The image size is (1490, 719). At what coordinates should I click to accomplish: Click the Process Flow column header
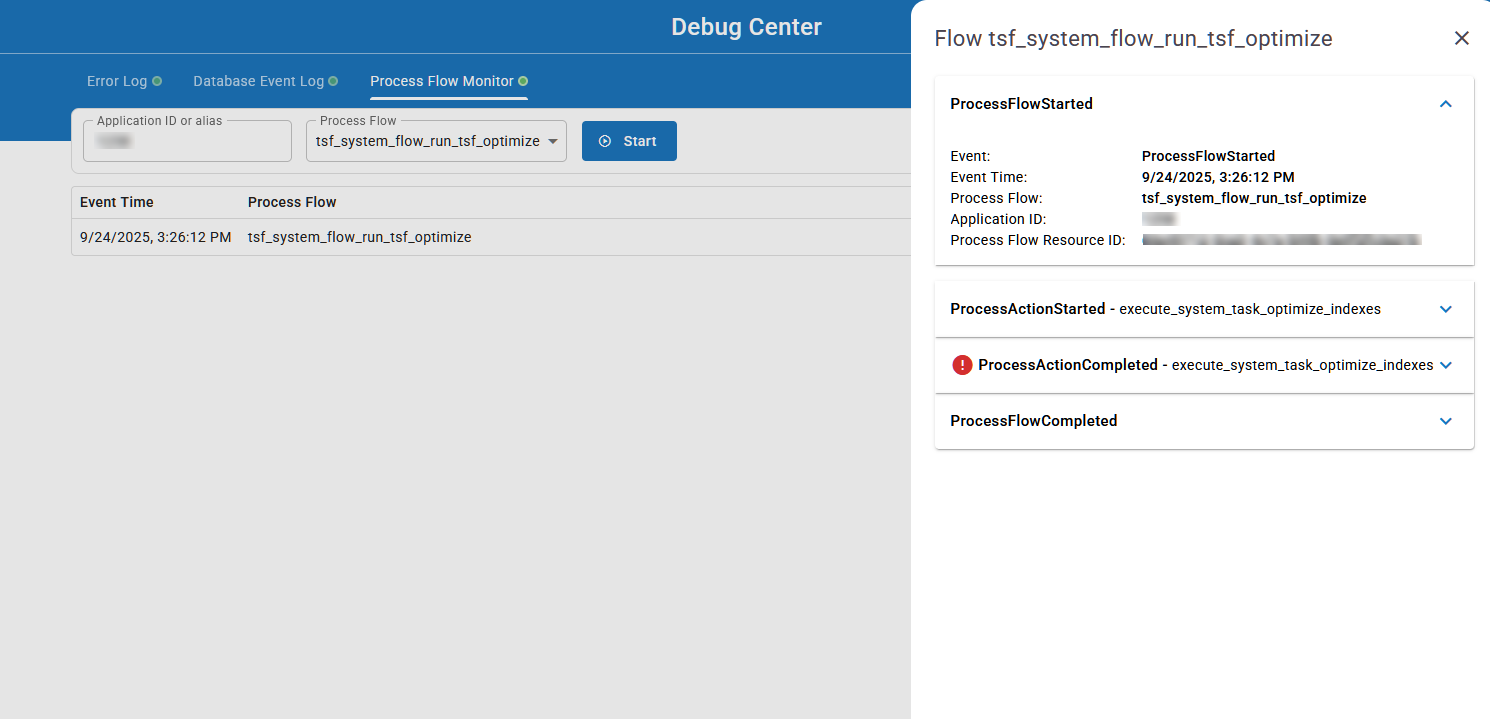click(x=292, y=202)
